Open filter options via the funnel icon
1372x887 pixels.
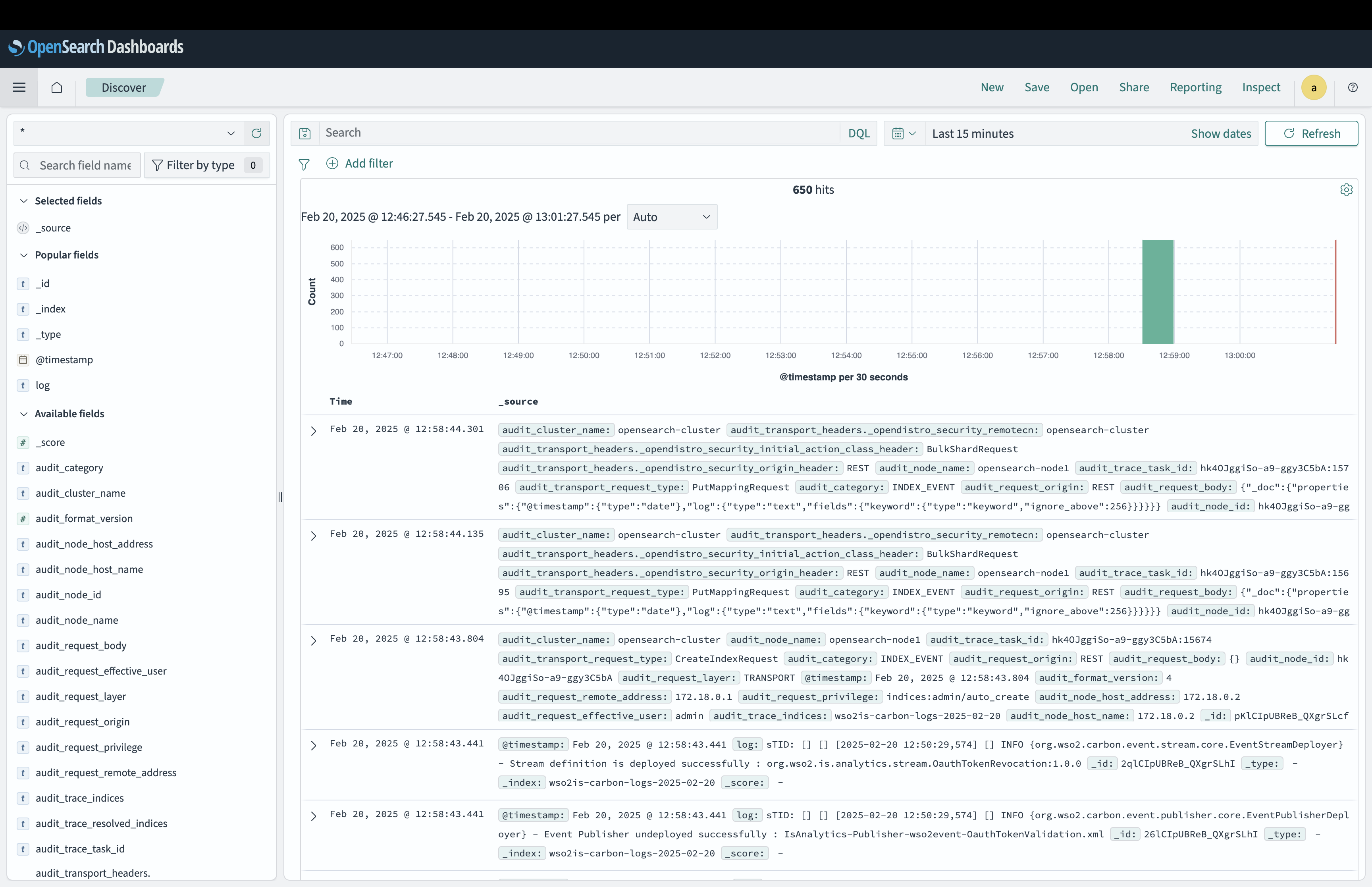point(304,164)
